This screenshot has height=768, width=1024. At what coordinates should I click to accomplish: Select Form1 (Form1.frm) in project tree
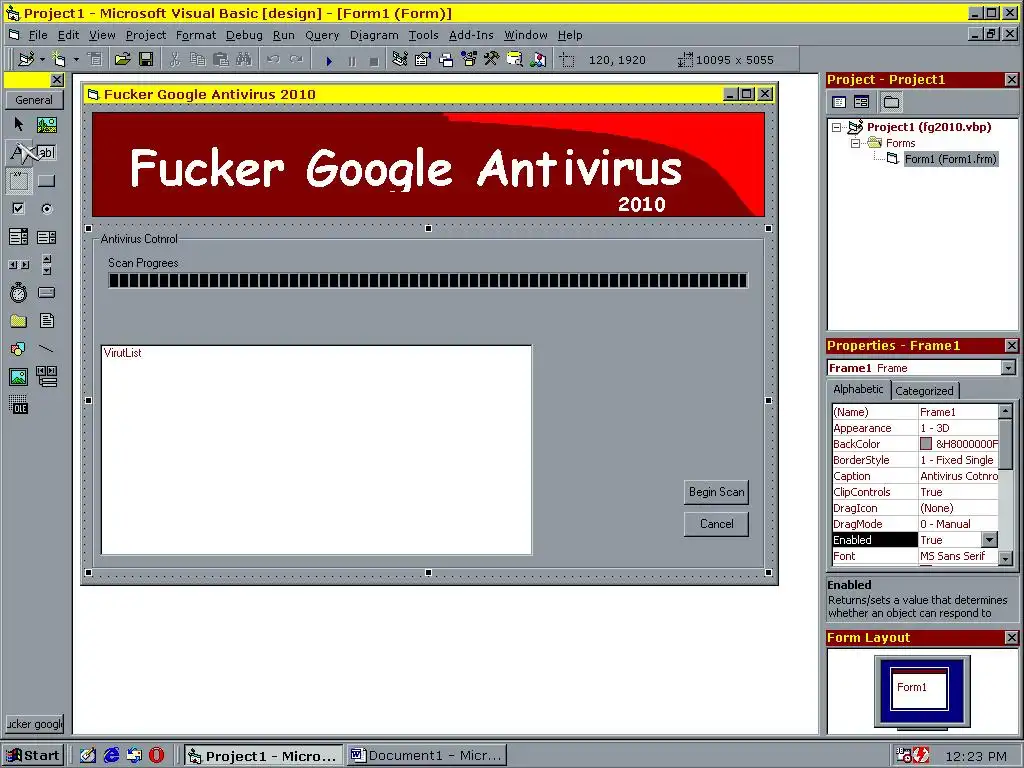click(950, 159)
